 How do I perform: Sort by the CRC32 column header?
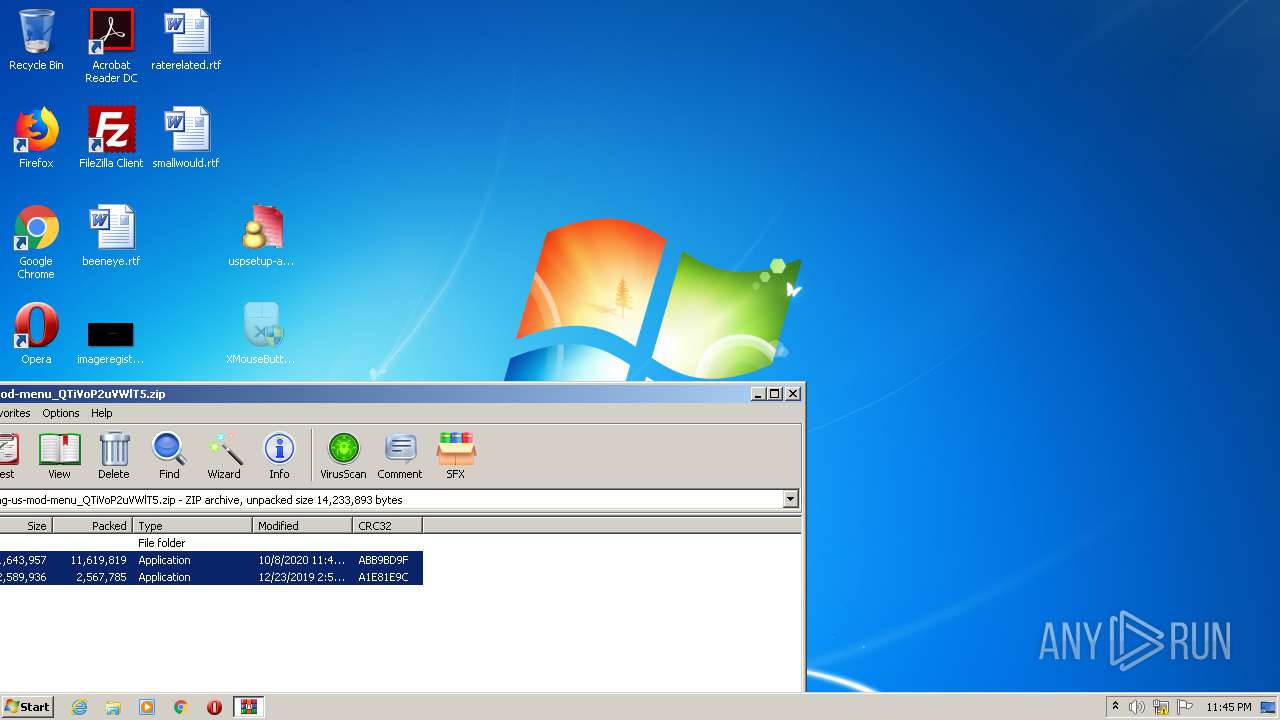click(x=388, y=525)
